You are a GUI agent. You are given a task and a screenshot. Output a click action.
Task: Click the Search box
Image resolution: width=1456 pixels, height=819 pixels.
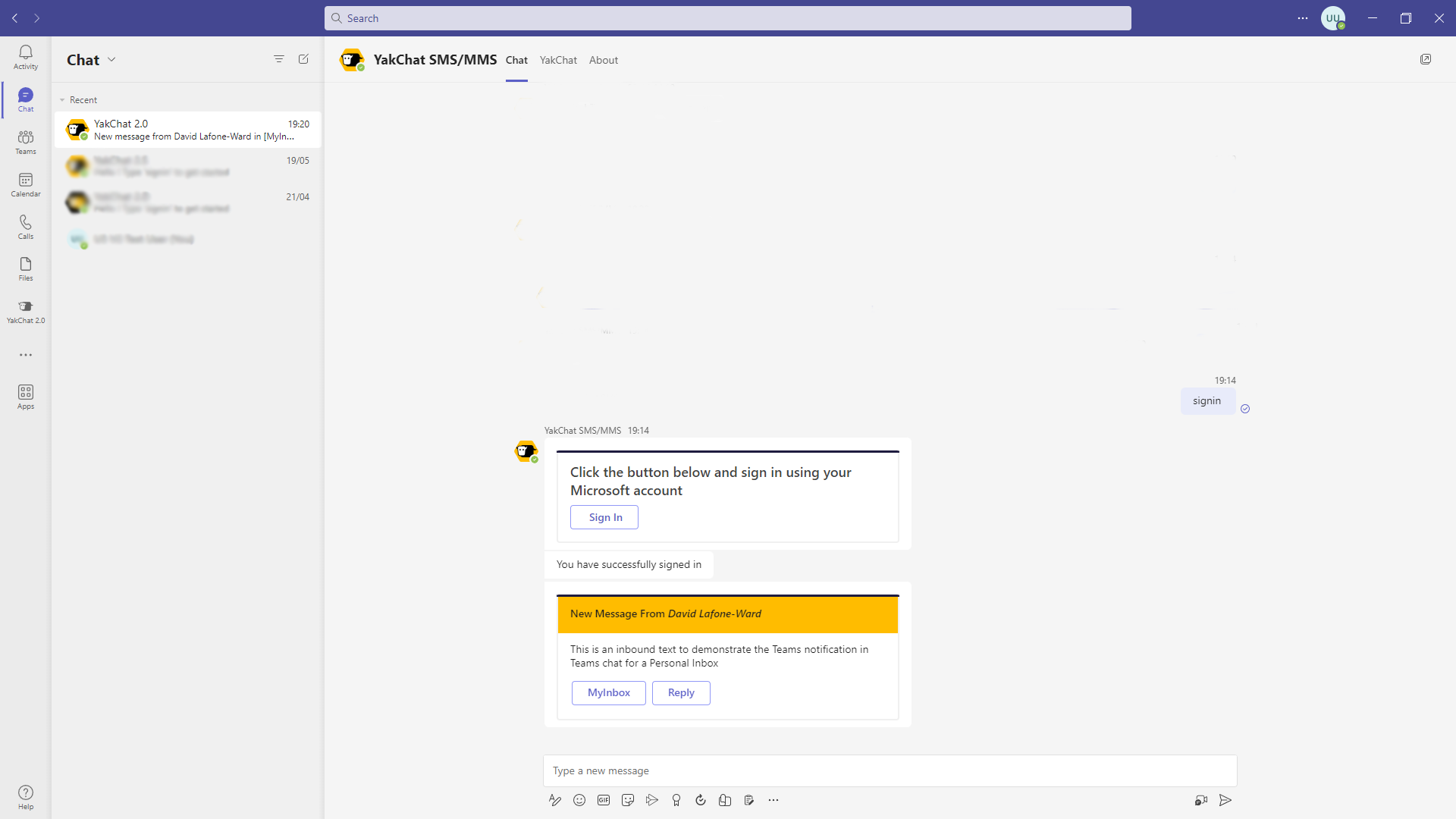(728, 18)
